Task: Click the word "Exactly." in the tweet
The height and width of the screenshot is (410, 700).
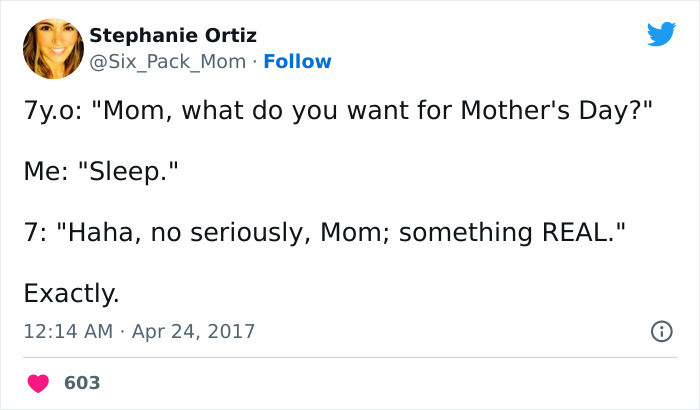Action: pos(71,294)
